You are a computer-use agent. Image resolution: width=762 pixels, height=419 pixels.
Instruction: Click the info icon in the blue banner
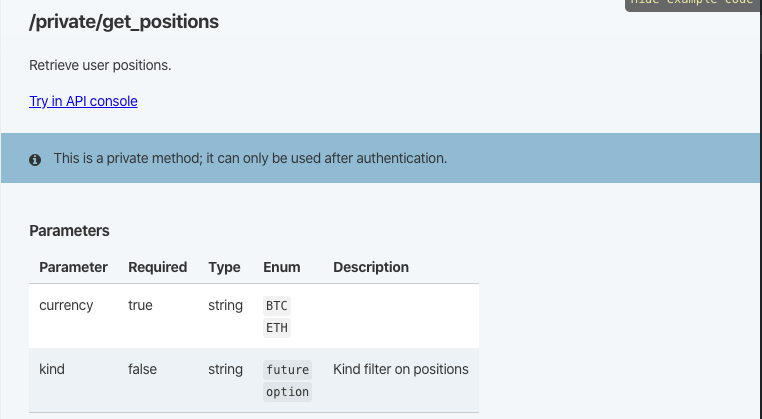point(35,159)
